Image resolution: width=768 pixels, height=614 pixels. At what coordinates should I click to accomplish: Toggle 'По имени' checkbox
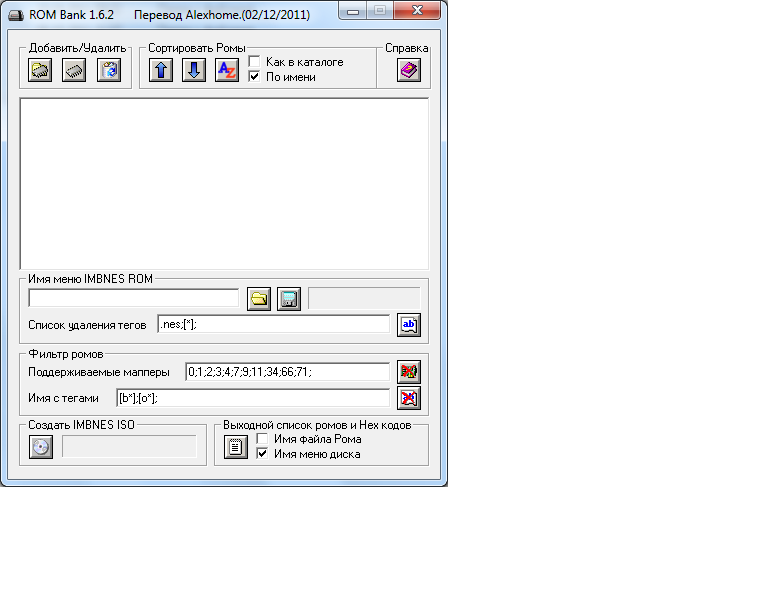tap(254, 77)
